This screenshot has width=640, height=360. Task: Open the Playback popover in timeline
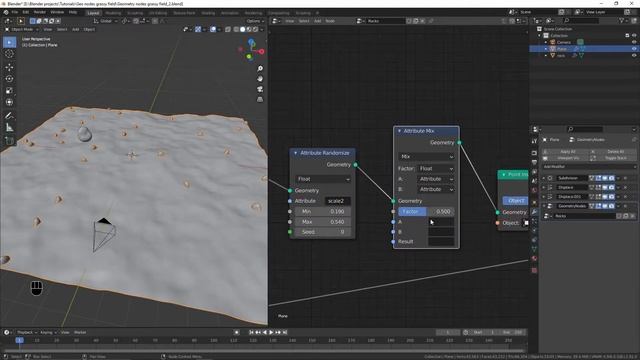coord(27,332)
